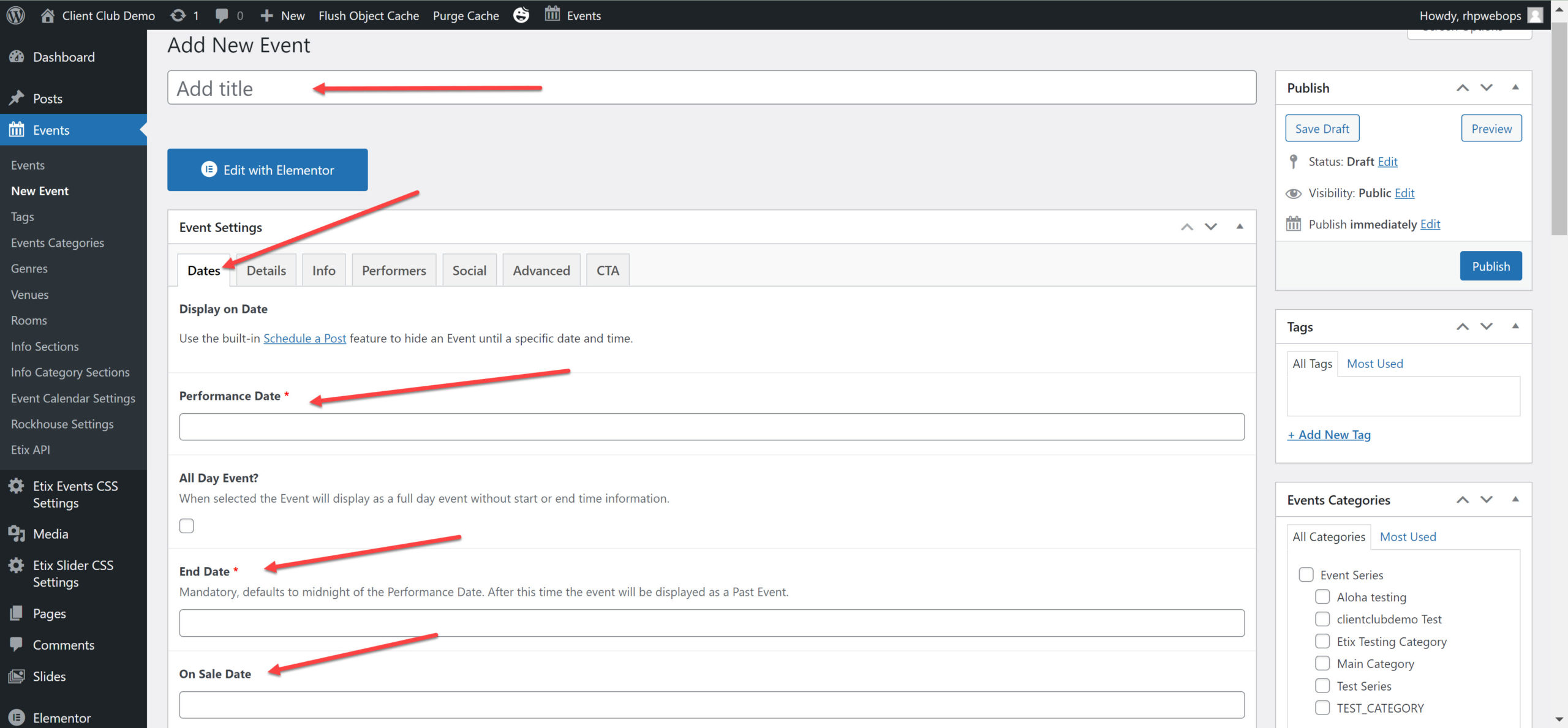The image size is (1568, 728).
Task: Check the All Day Event checkbox
Action: (187, 526)
